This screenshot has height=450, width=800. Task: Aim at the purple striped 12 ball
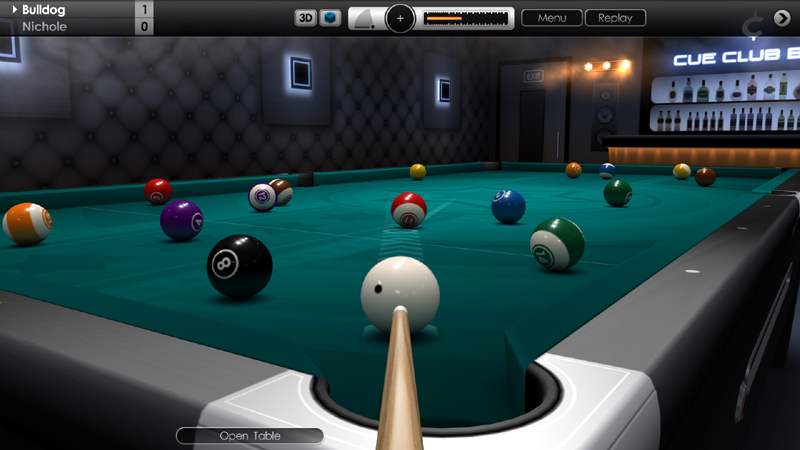click(x=262, y=197)
